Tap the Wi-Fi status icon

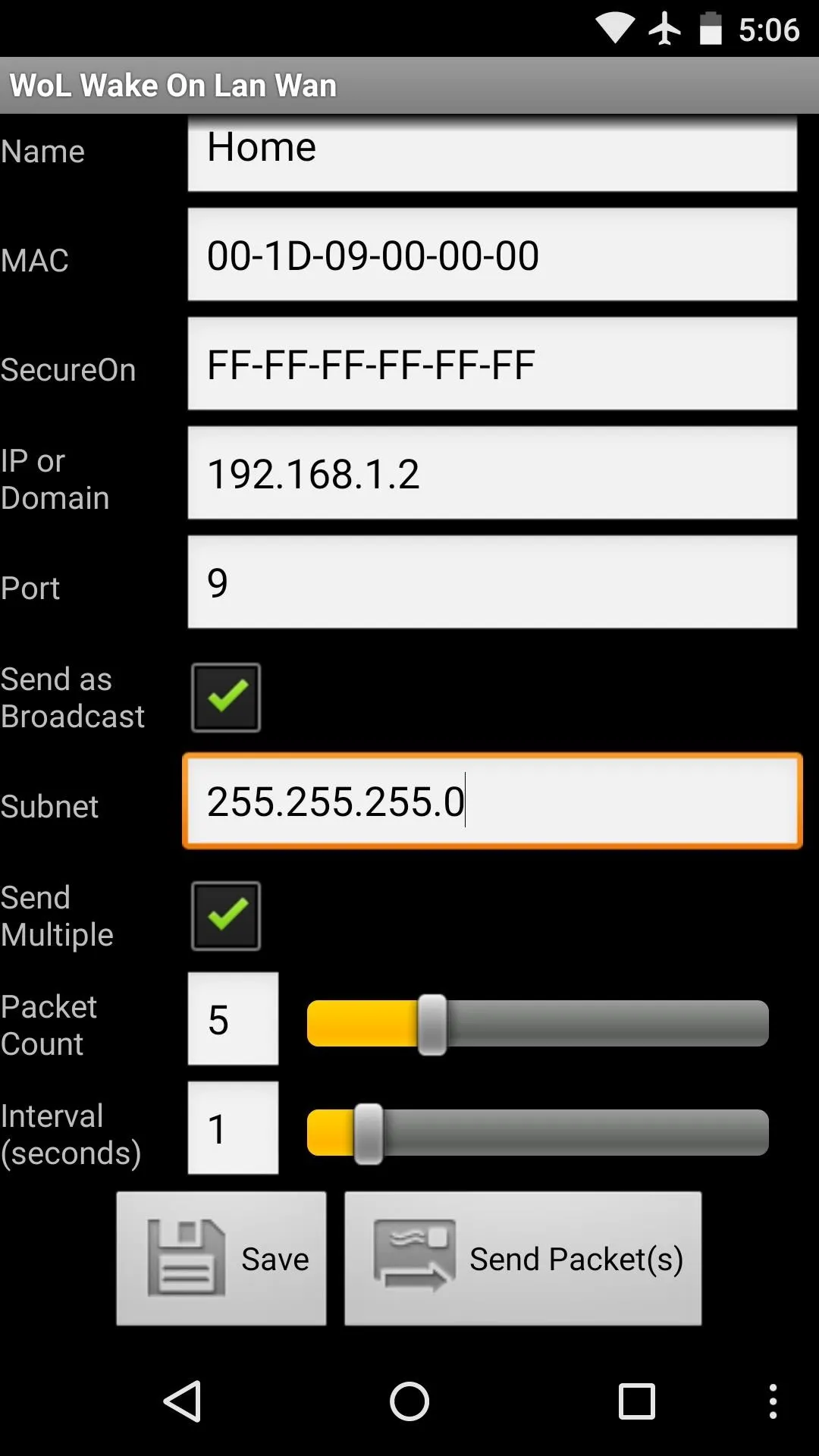[614, 29]
